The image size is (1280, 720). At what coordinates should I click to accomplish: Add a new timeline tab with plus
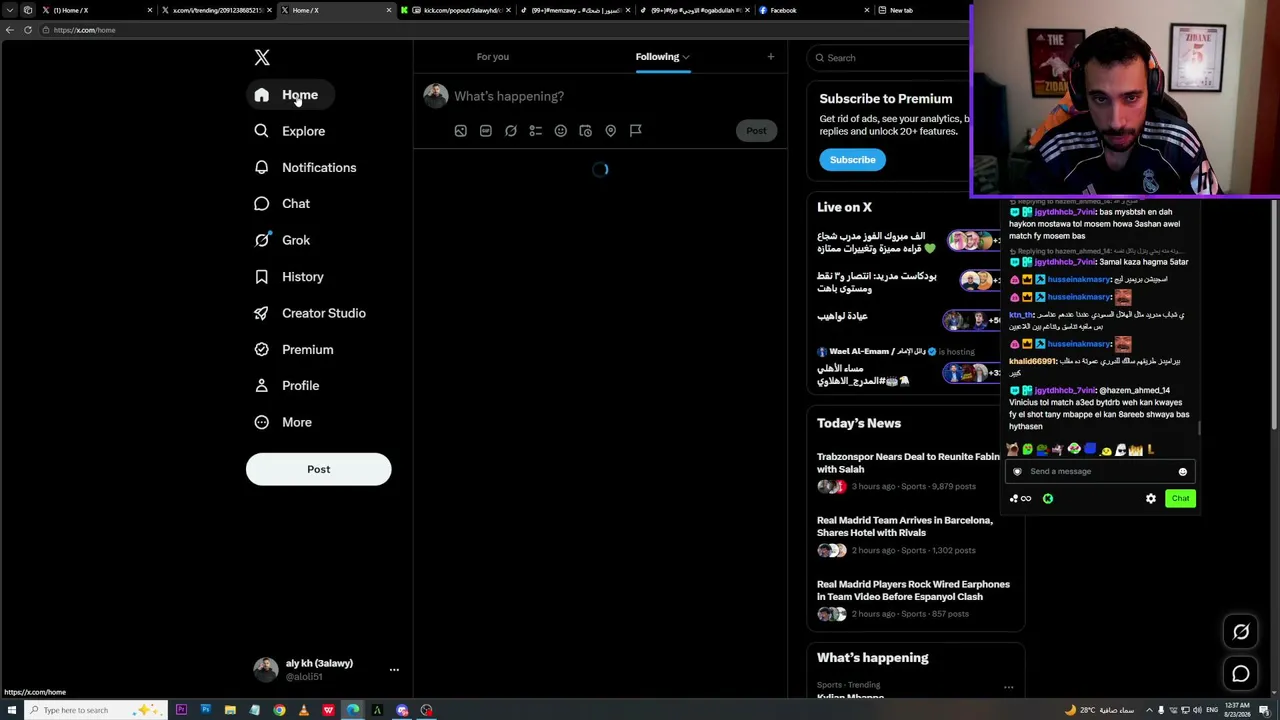[x=770, y=57]
